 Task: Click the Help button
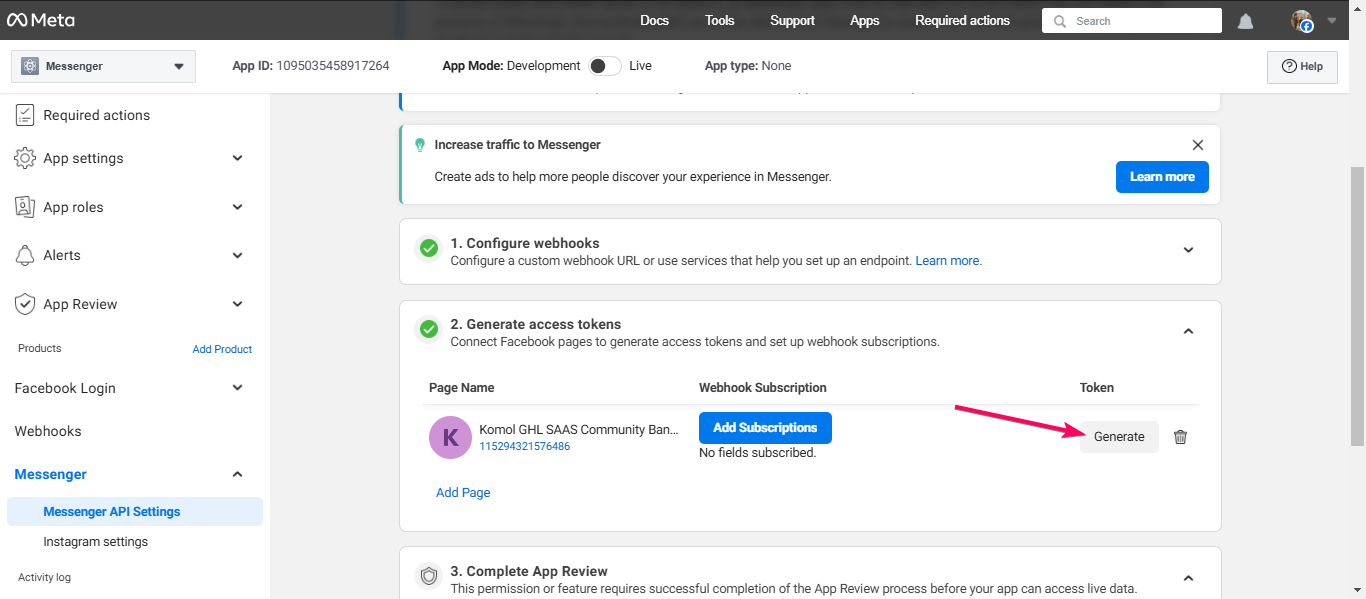point(1302,67)
